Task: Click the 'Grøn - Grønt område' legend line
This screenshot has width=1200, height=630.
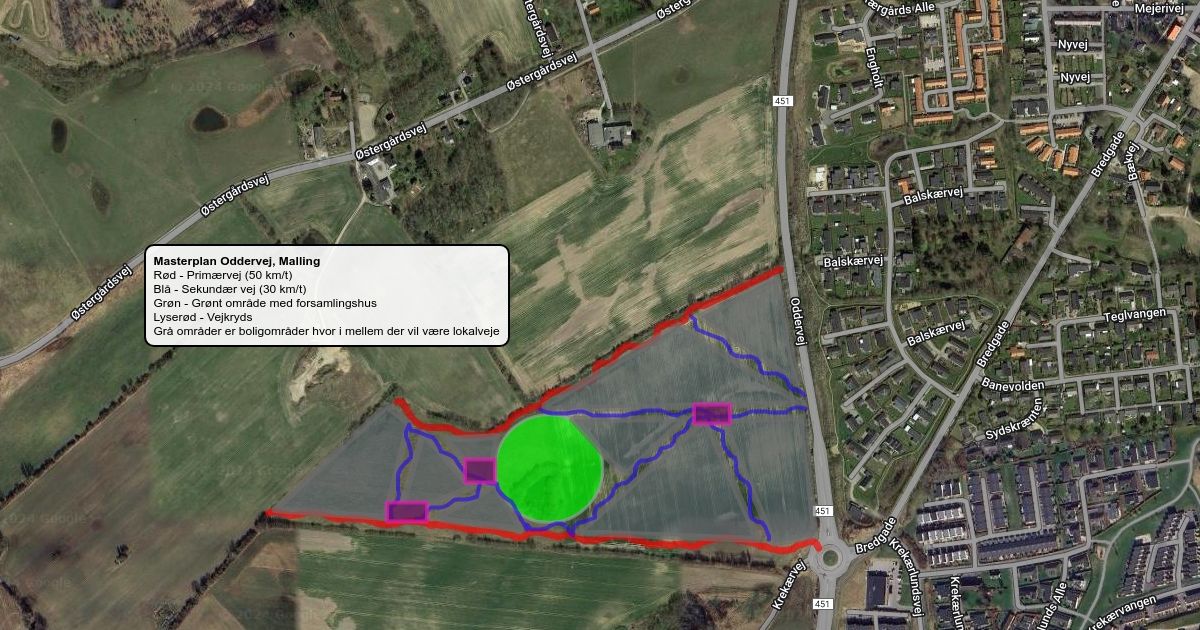Action: [265, 303]
